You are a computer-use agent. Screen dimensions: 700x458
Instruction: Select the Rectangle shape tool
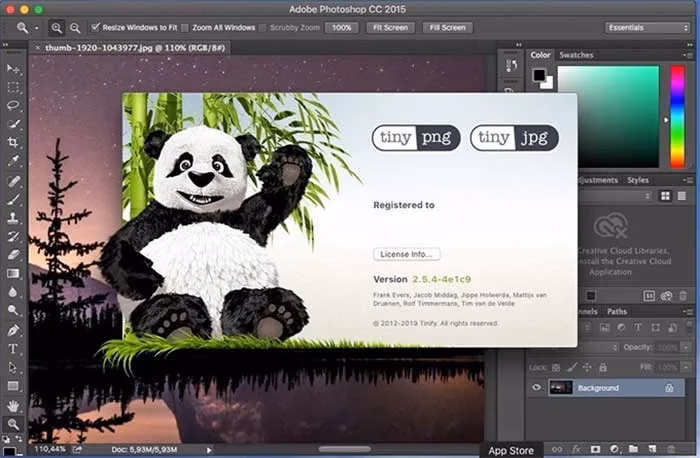click(13, 386)
